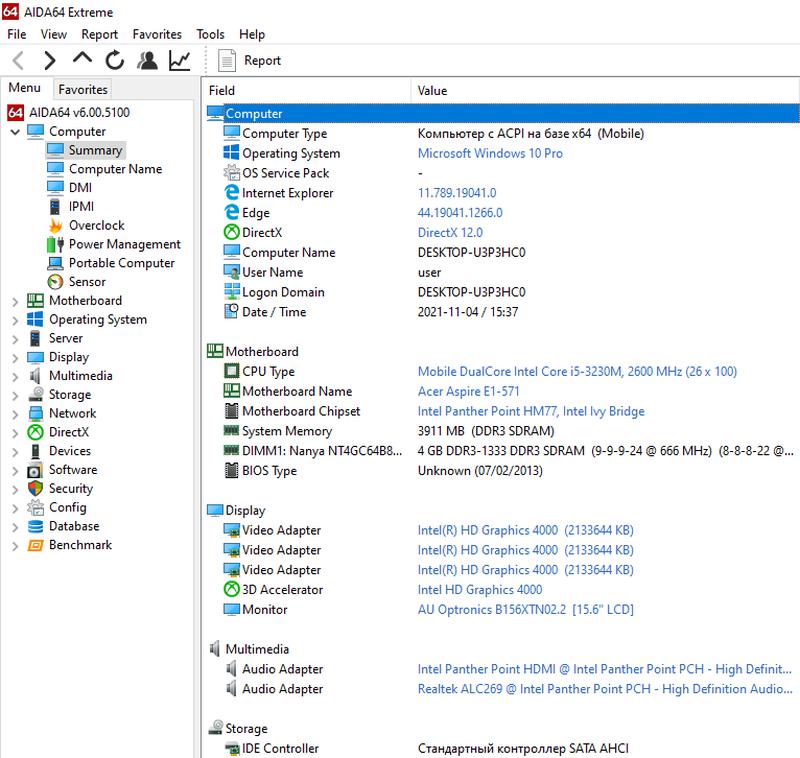Click the Forward navigation arrow
The image size is (800, 758).
click(x=50, y=61)
